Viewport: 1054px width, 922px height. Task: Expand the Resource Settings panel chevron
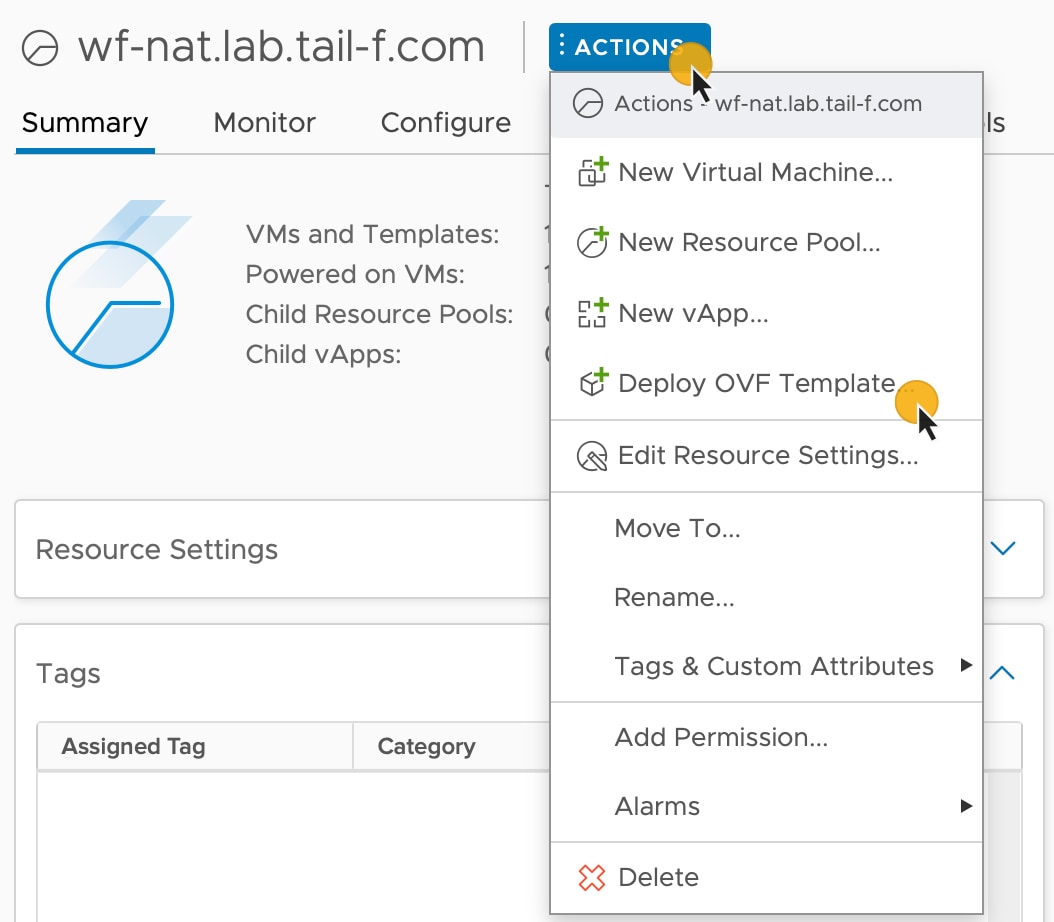(1002, 548)
